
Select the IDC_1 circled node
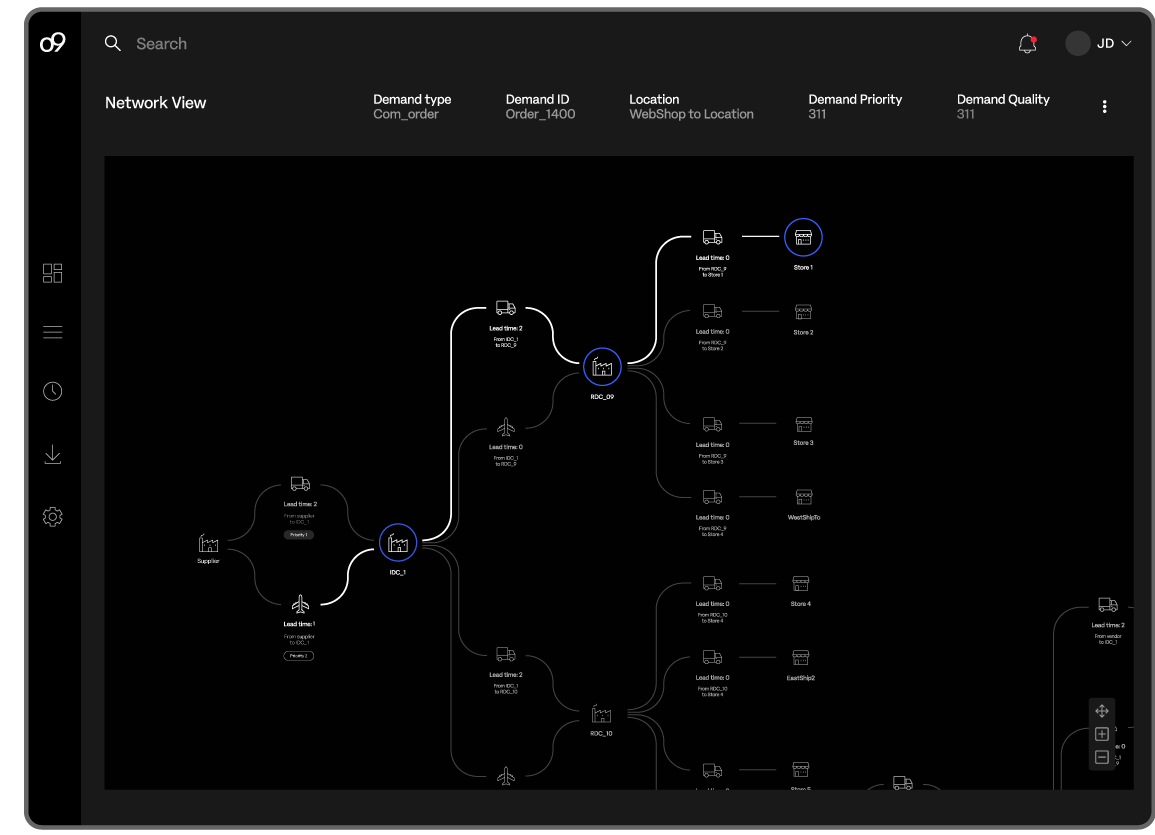[398, 542]
